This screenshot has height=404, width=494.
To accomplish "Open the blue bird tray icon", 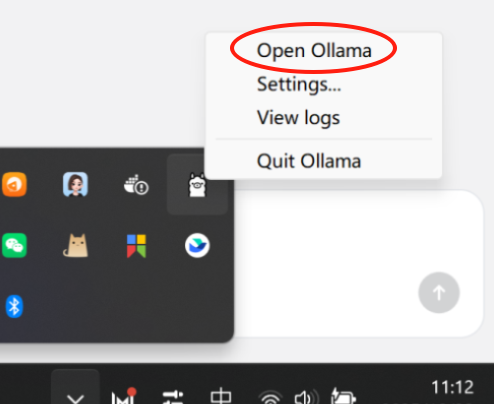I will point(197,246).
